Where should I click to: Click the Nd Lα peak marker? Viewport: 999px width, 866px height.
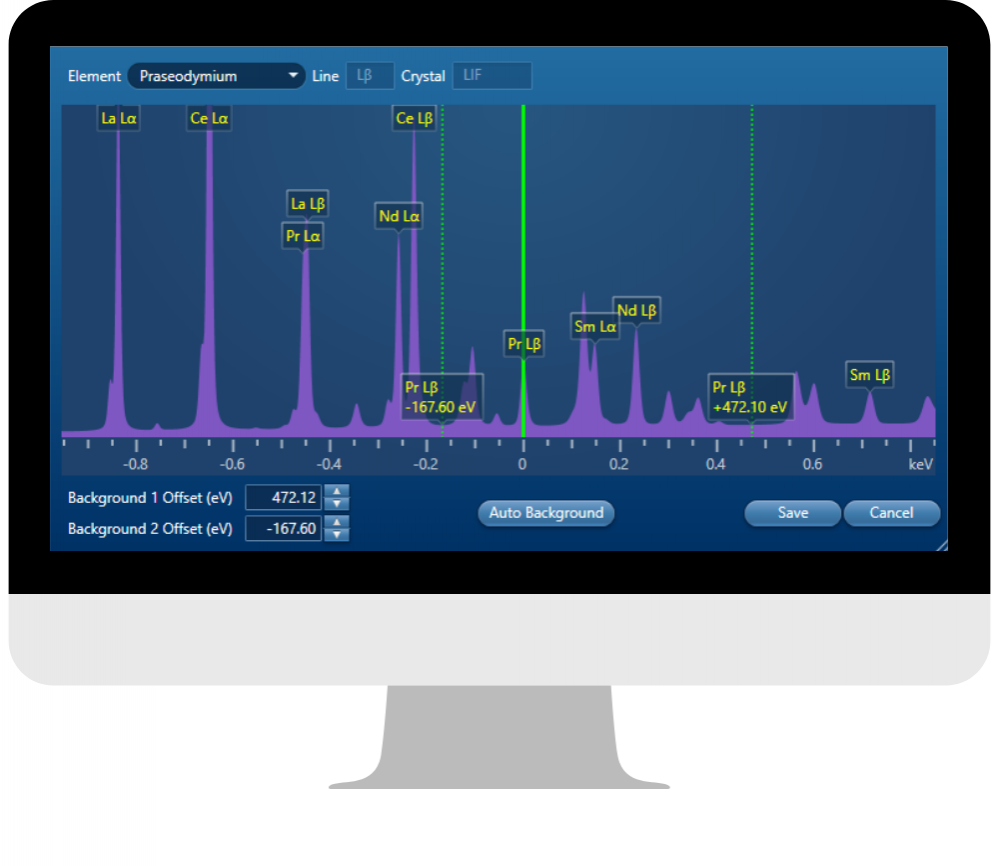[399, 215]
